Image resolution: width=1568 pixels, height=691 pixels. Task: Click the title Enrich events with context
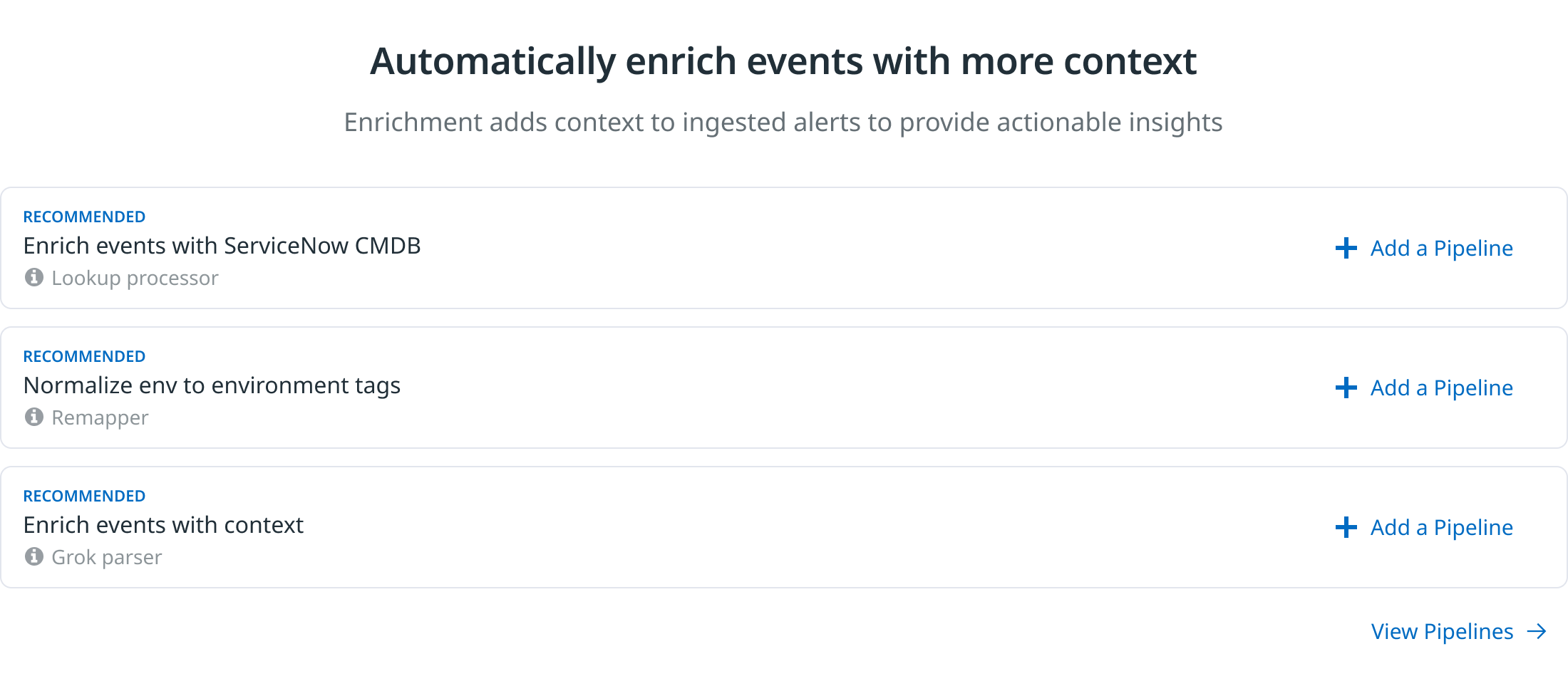tap(163, 525)
